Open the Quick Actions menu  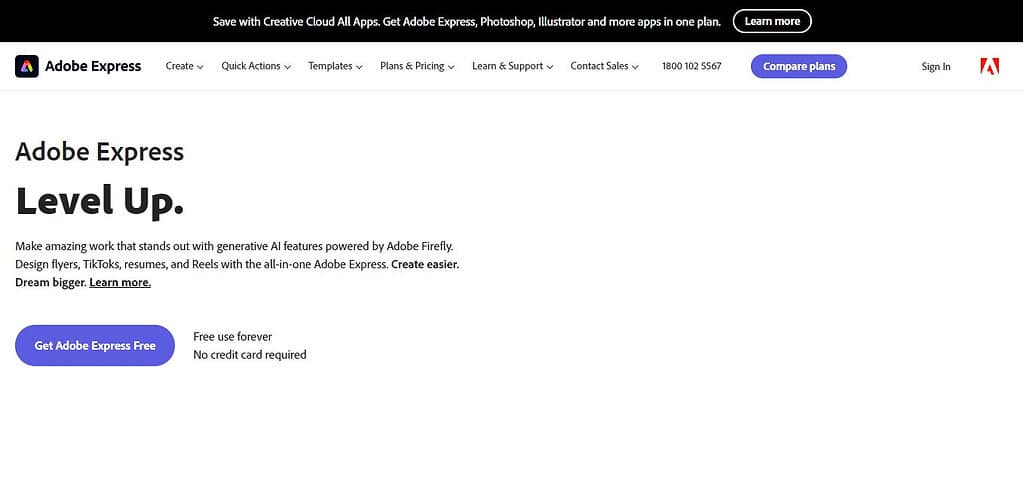[256, 66]
